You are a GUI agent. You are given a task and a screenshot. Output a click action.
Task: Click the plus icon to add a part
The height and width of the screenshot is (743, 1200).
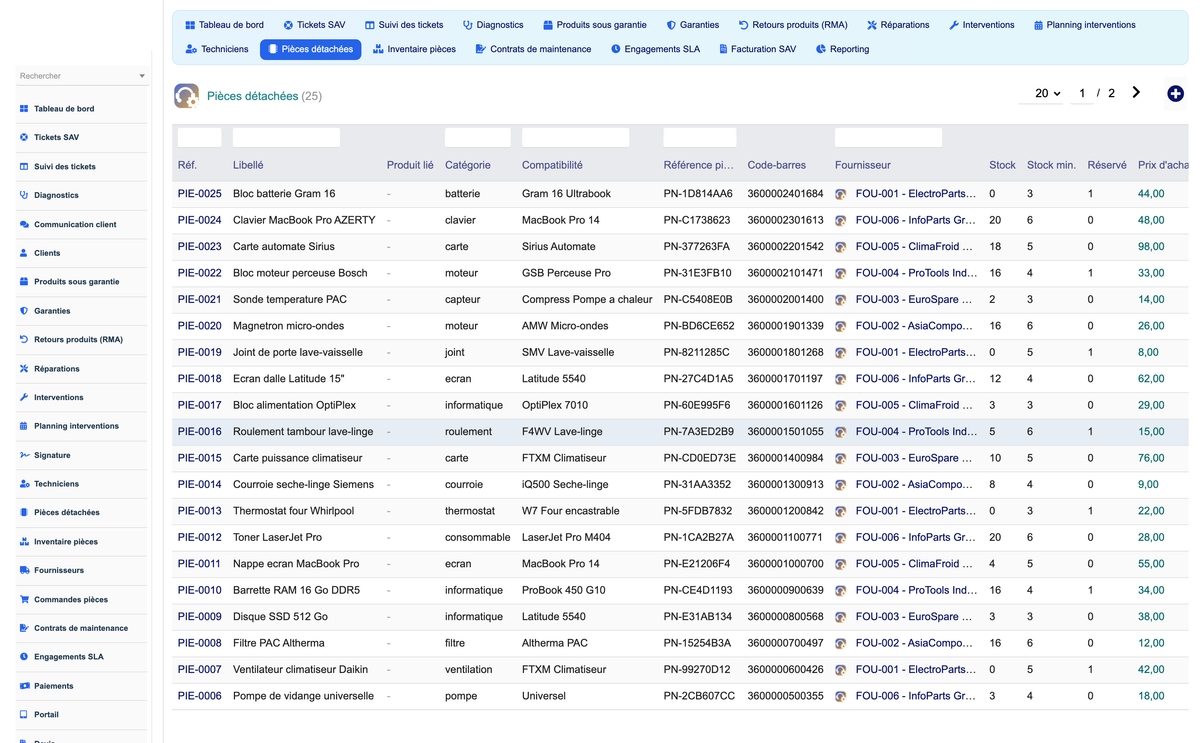coord(1175,93)
